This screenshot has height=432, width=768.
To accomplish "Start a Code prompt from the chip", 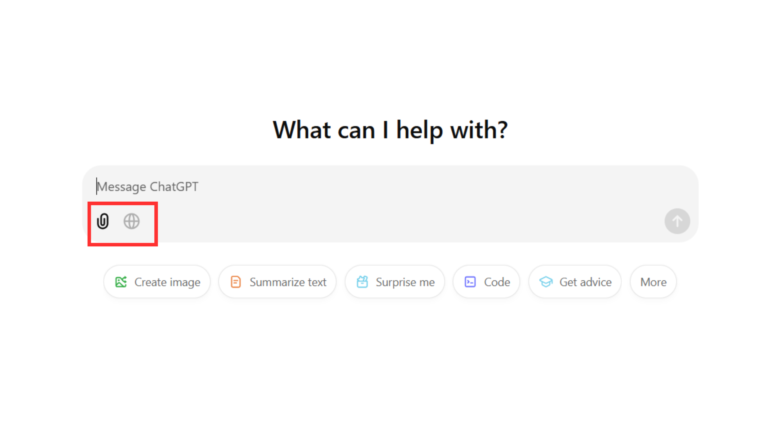I will click(486, 282).
